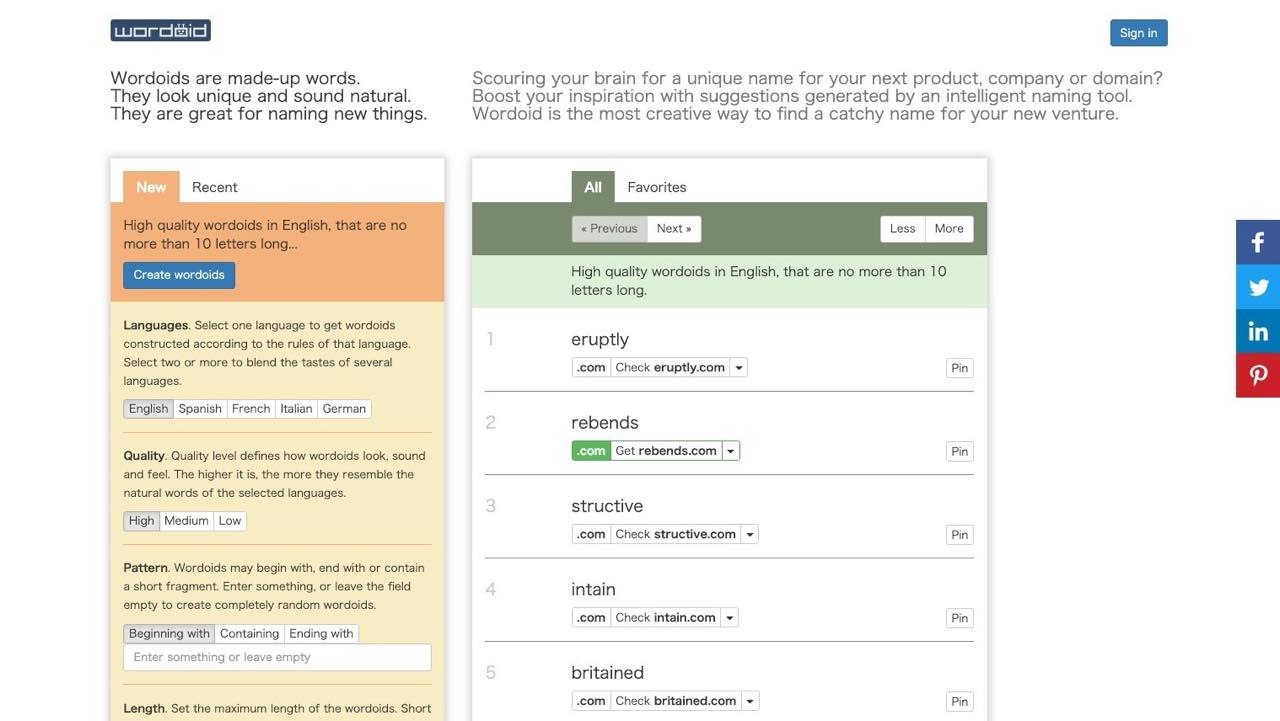This screenshot has width=1280, height=721.
Task: Click the Sign in button
Action: click(1138, 33)
